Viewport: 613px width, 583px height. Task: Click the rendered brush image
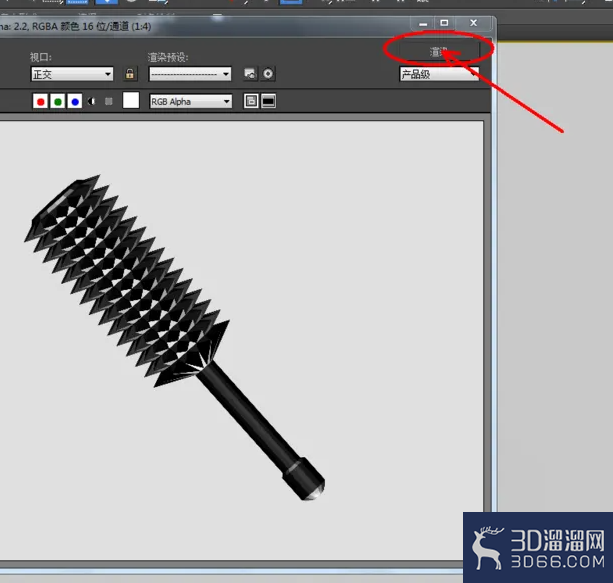click(x=175, y=337)
